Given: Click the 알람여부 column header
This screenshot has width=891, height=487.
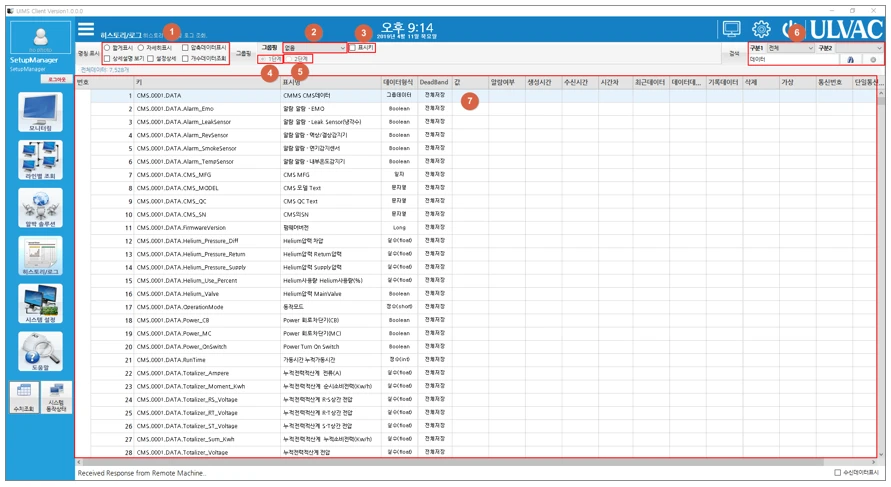Looking at the screenshot, I should click(x=507, y=83).
